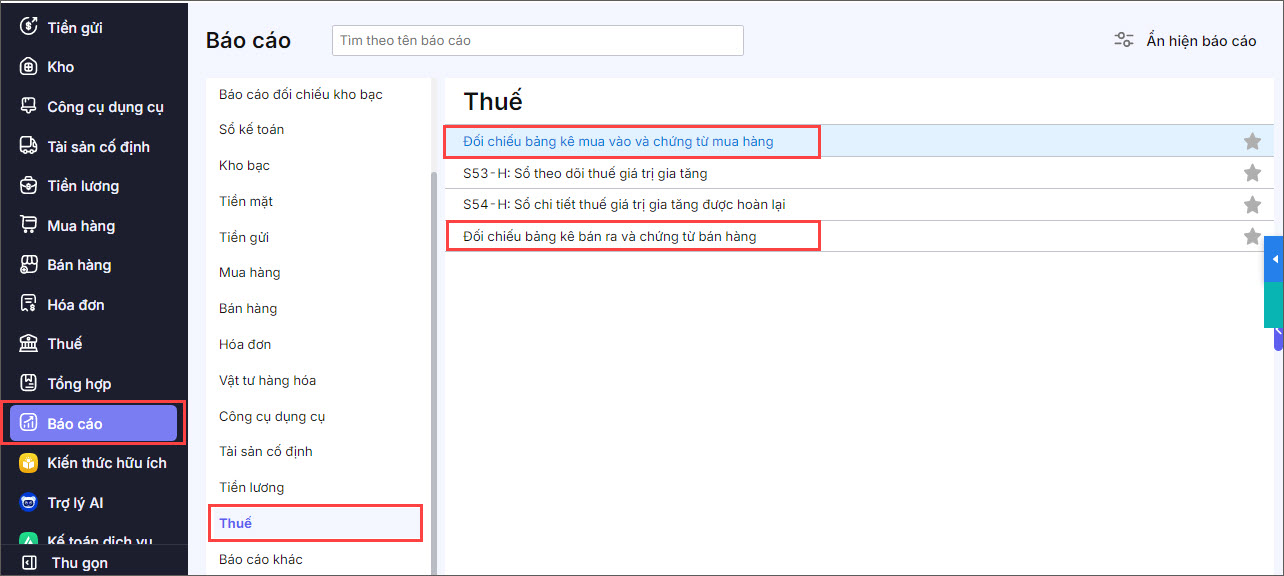
Task: Open the Hóa đơn sidebar menu label
Action: click(76, 304)
